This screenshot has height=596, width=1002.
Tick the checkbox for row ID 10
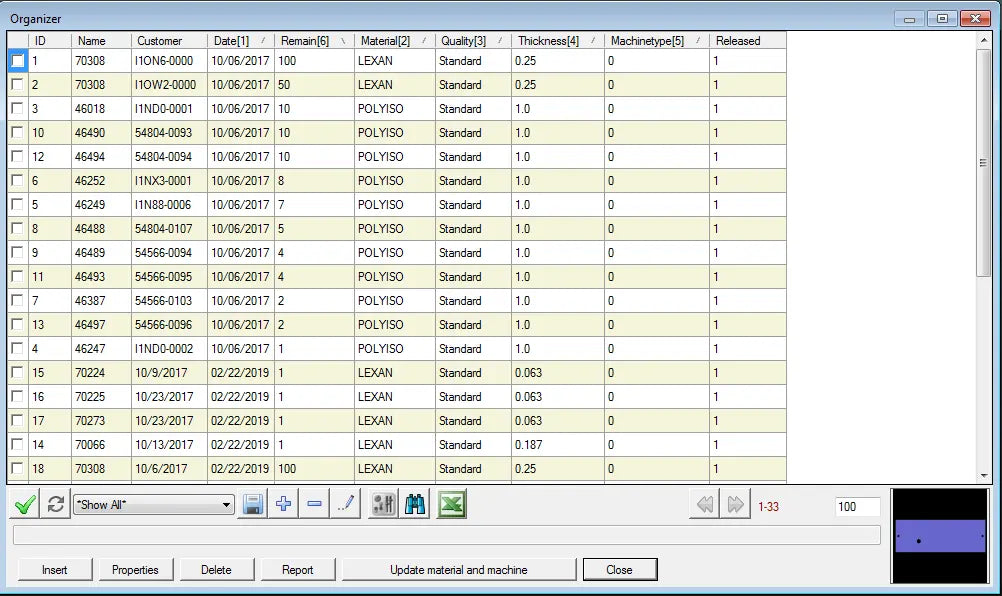coord(17,133)
